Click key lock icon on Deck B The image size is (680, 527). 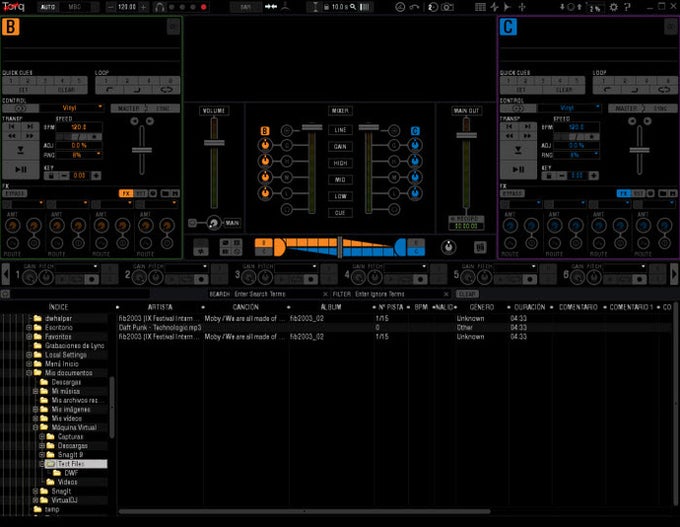click(51, 176)
